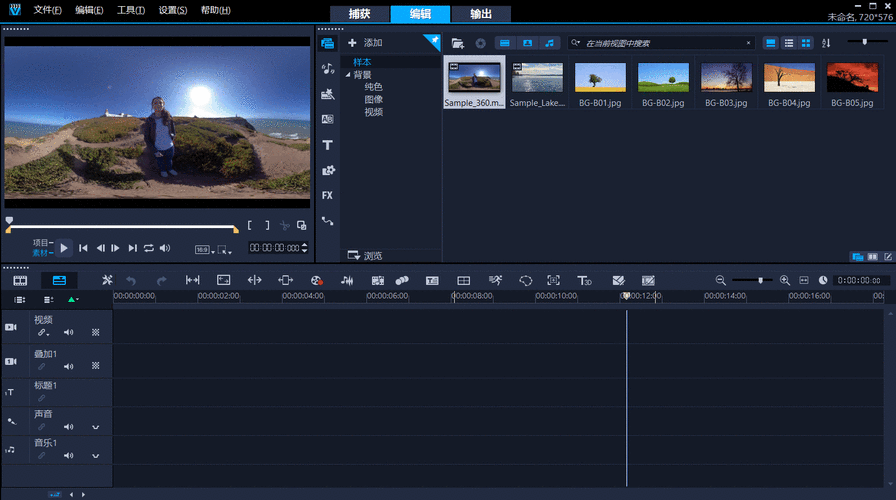Open the Transition library AB icon
Screen dimensions: 896x500
(x=327, y=119)
